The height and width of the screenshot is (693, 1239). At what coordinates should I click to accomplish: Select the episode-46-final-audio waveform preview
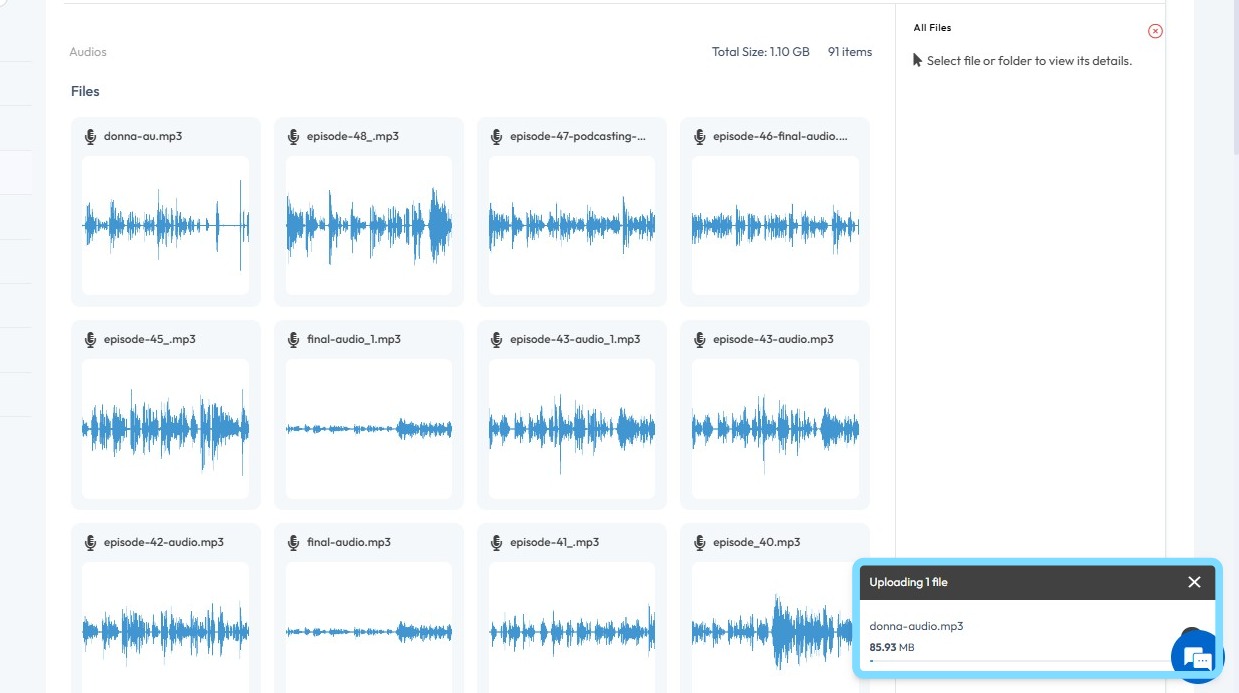click(775, 225)
